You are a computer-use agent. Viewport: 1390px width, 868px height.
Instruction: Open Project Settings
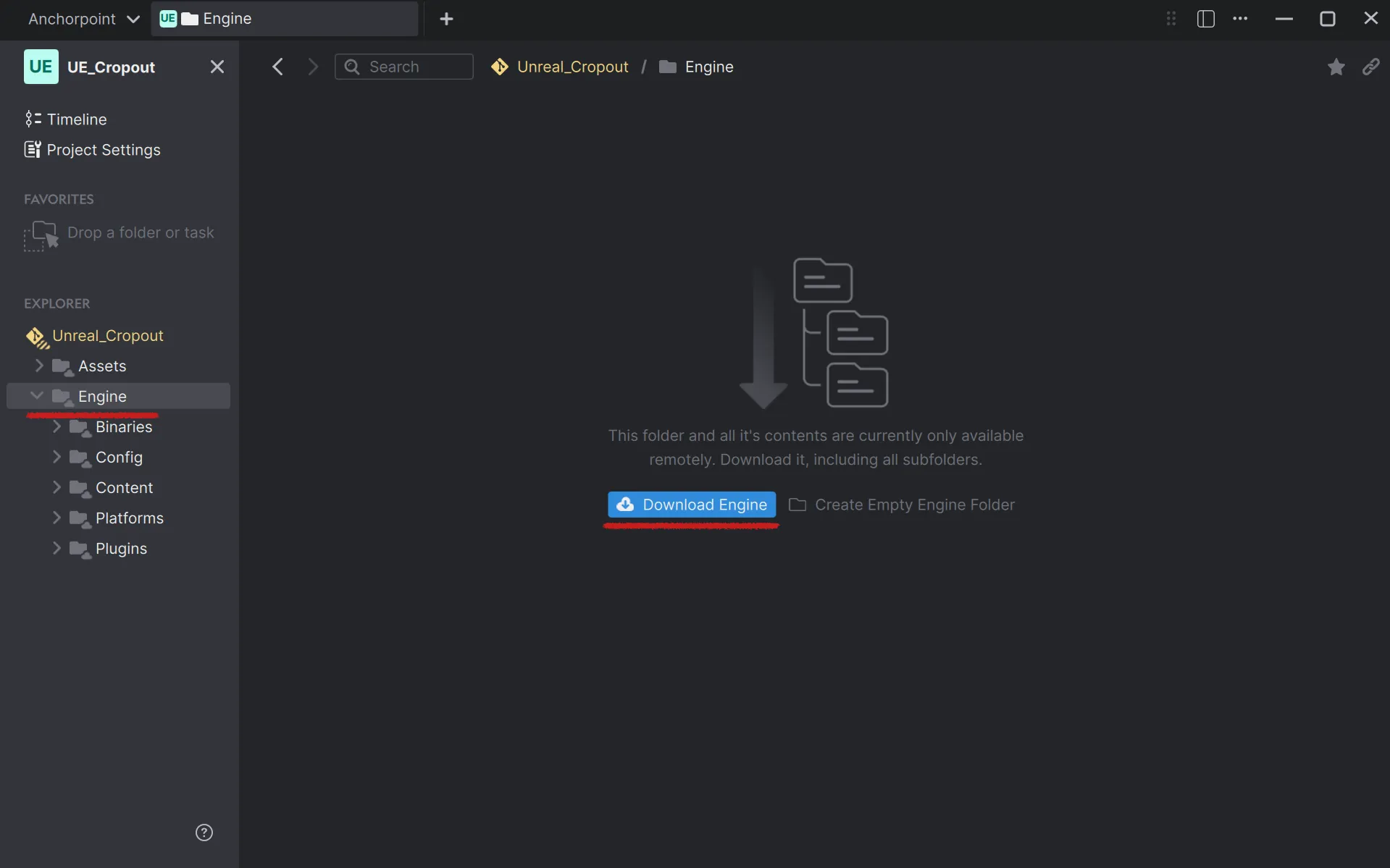(x=103, y=150)
